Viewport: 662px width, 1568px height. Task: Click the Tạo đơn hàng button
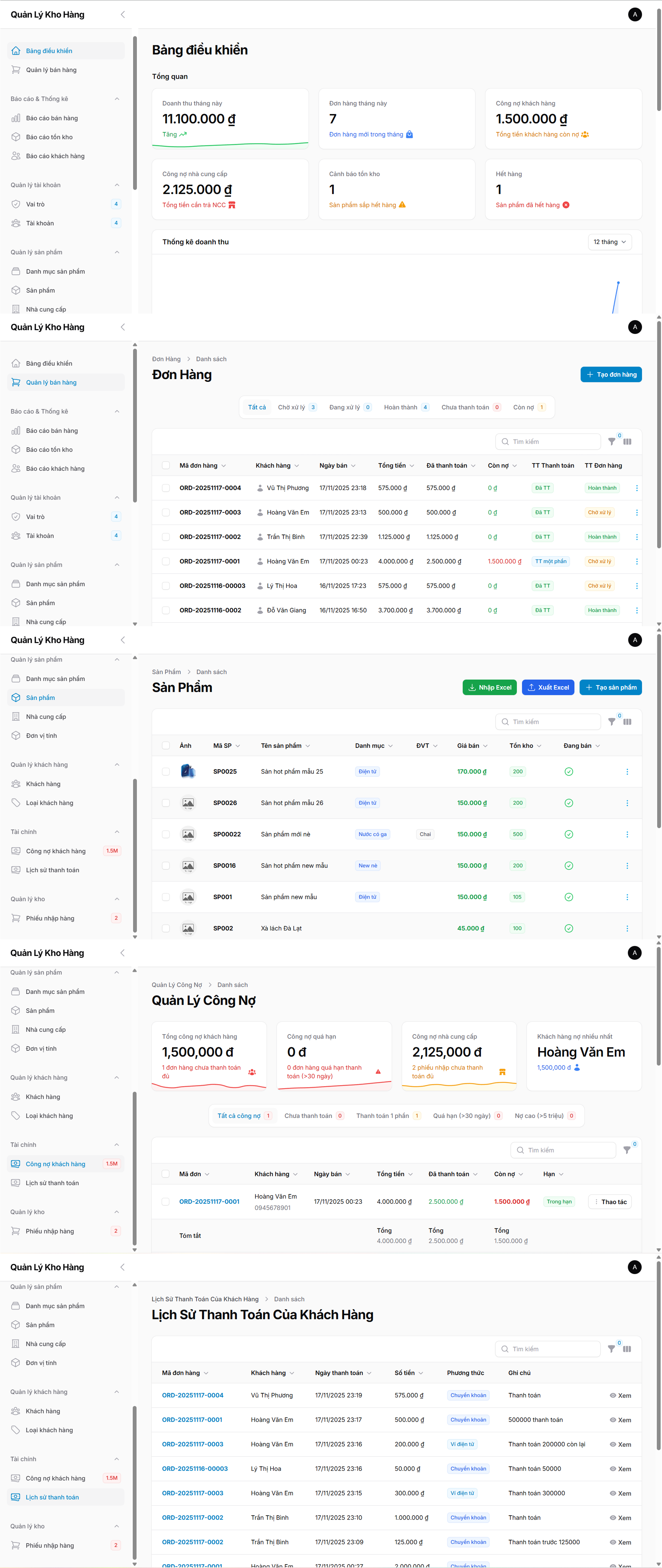[x=611, y=374]
